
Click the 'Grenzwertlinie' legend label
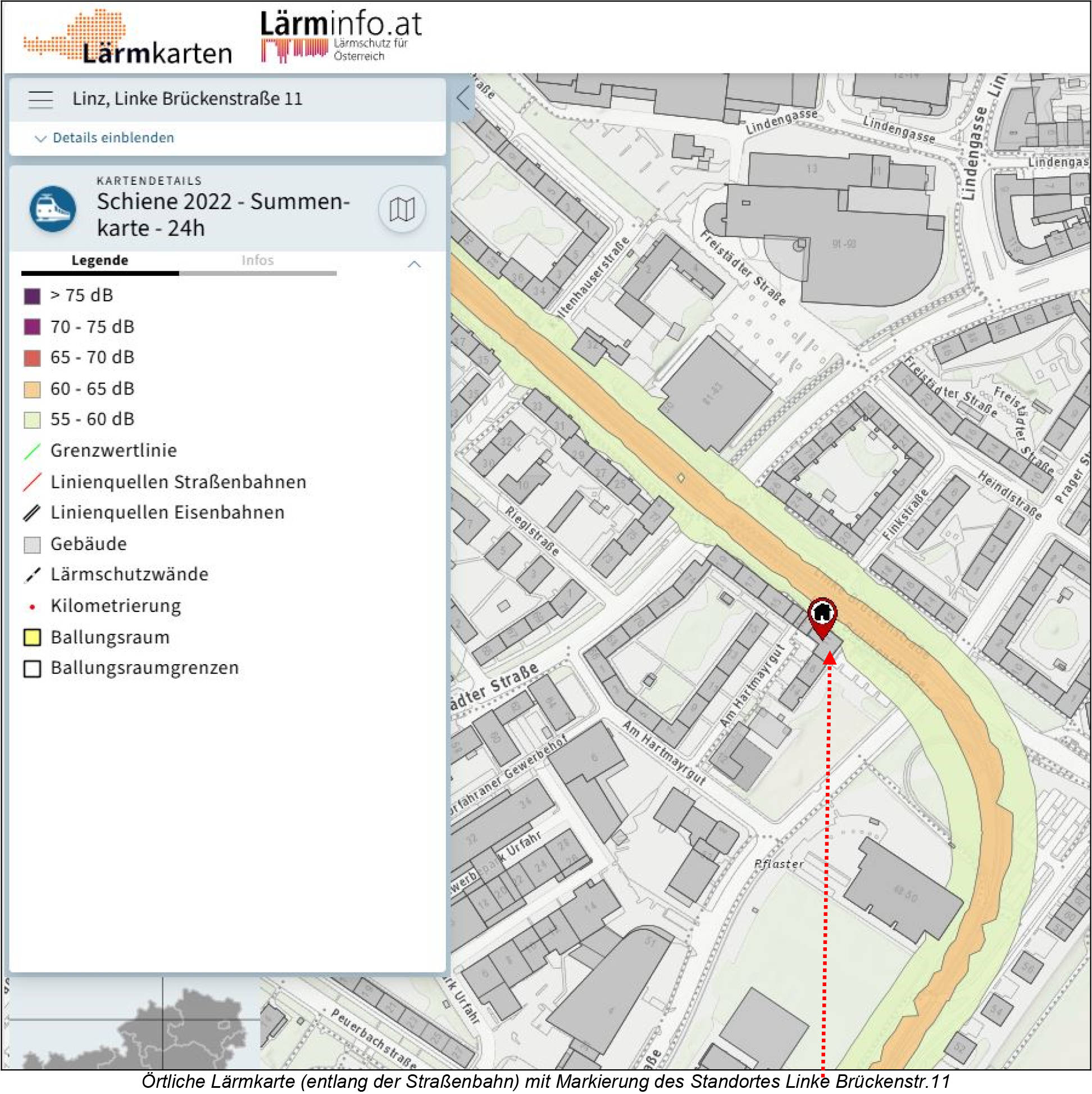point(114,451)
